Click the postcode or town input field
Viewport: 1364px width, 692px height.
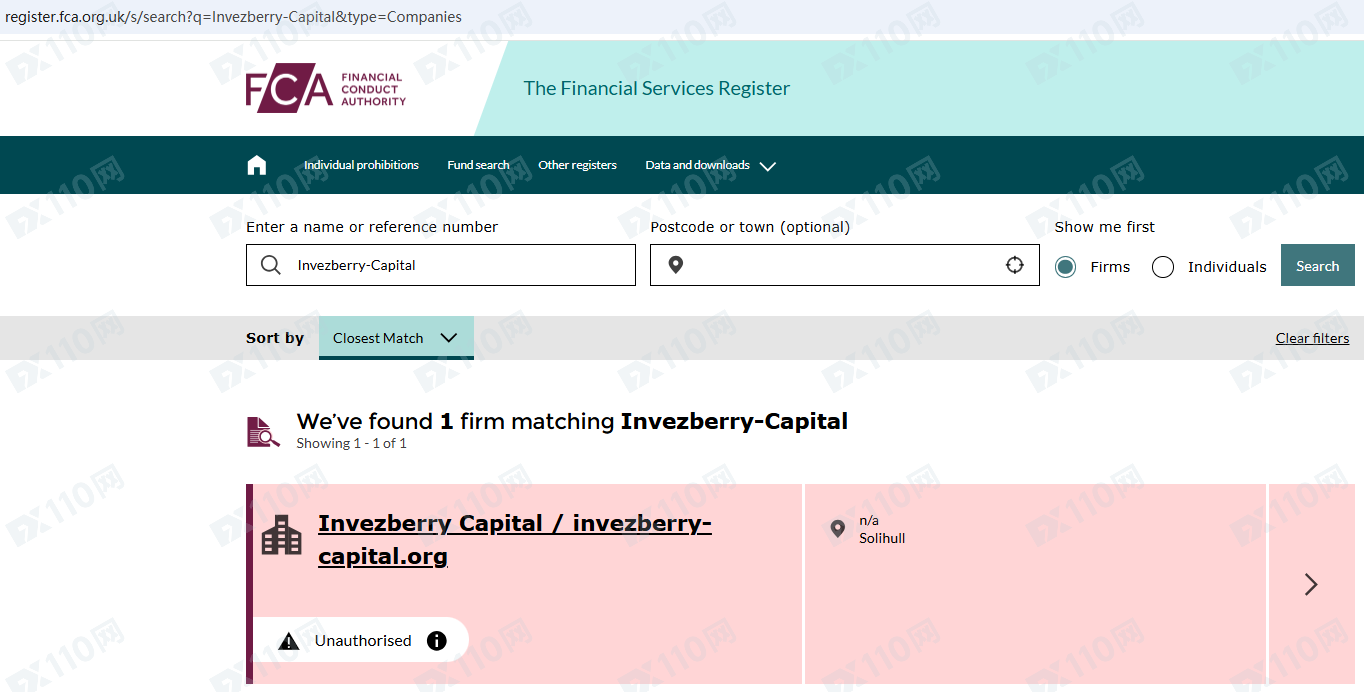point(840,265)
